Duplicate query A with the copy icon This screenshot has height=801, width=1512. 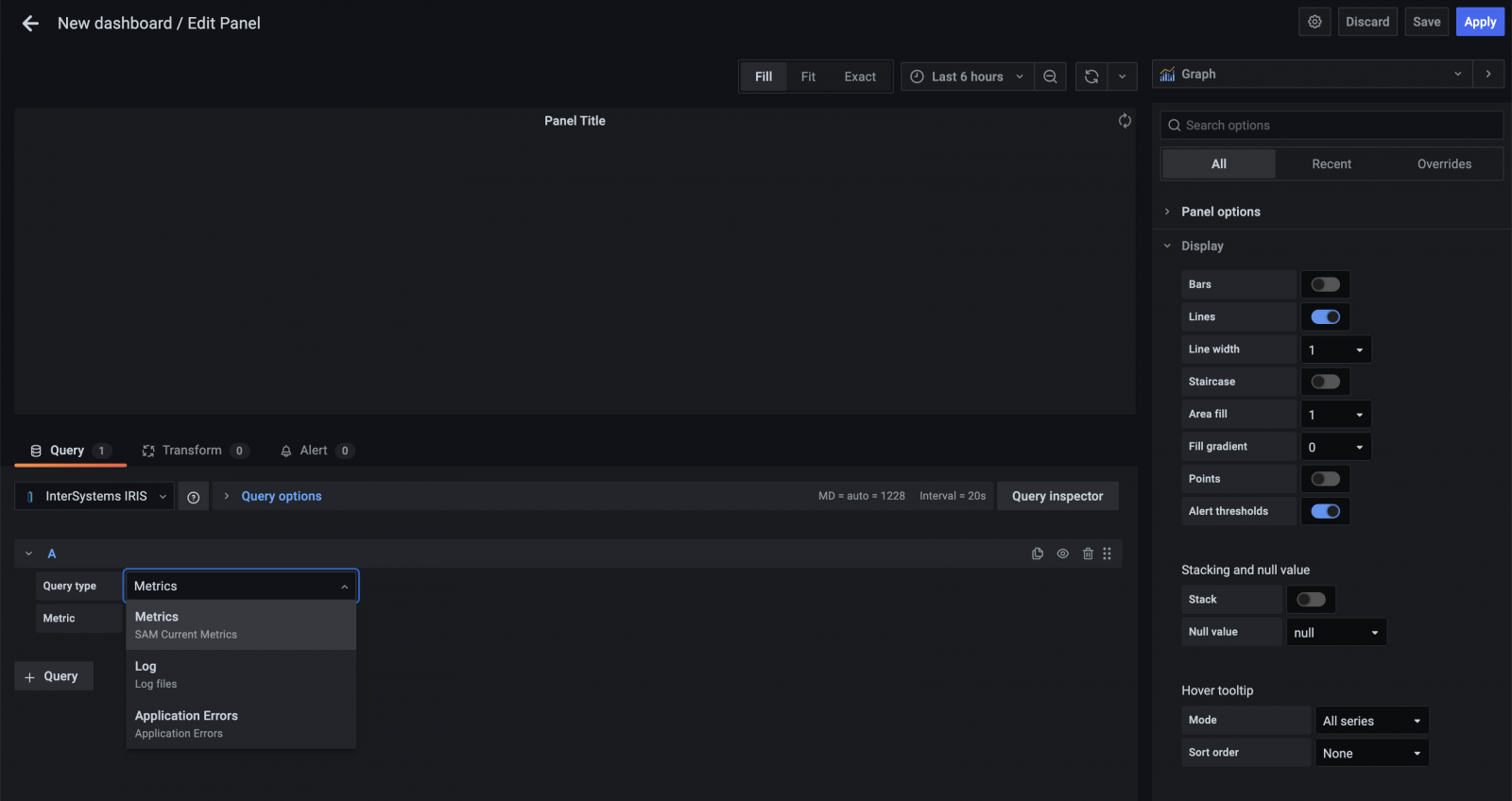pos(1038,554)
